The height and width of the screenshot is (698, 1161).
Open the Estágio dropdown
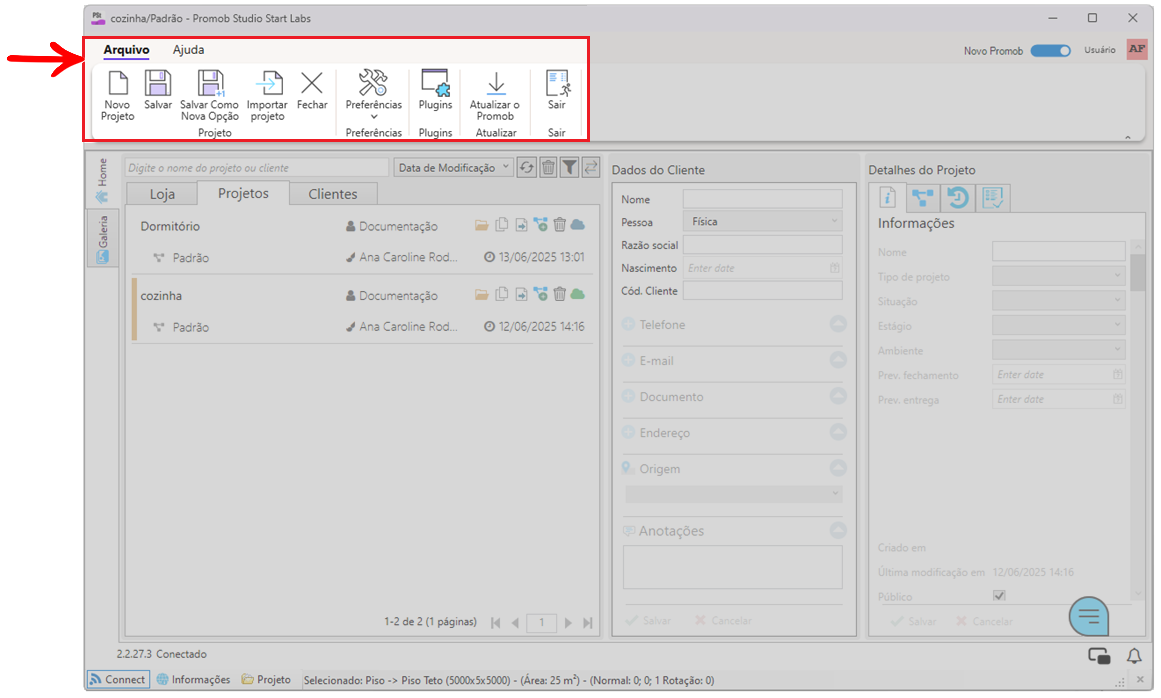(x=1059, y=325)
